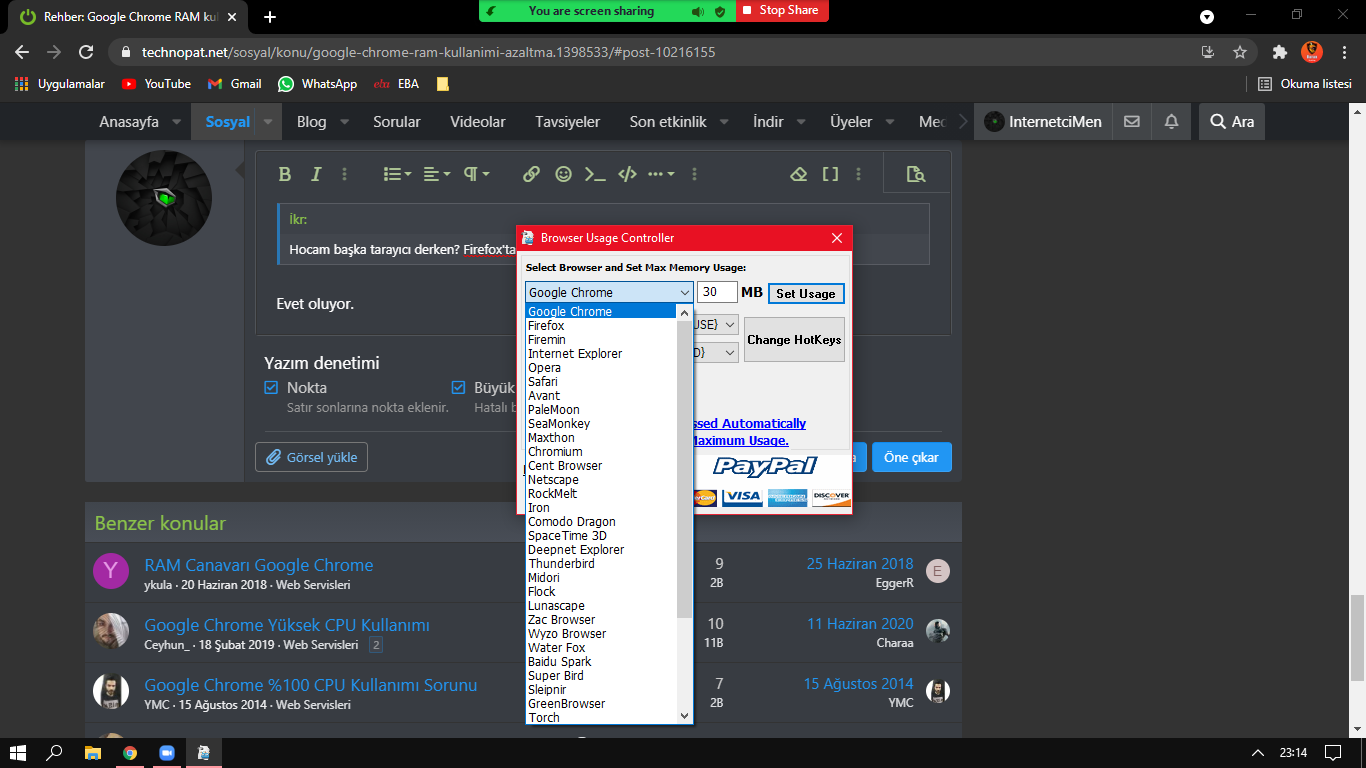Open the Blog navigation item
The height and width of the screenshot is (768, 1366).
click(312, 122)
